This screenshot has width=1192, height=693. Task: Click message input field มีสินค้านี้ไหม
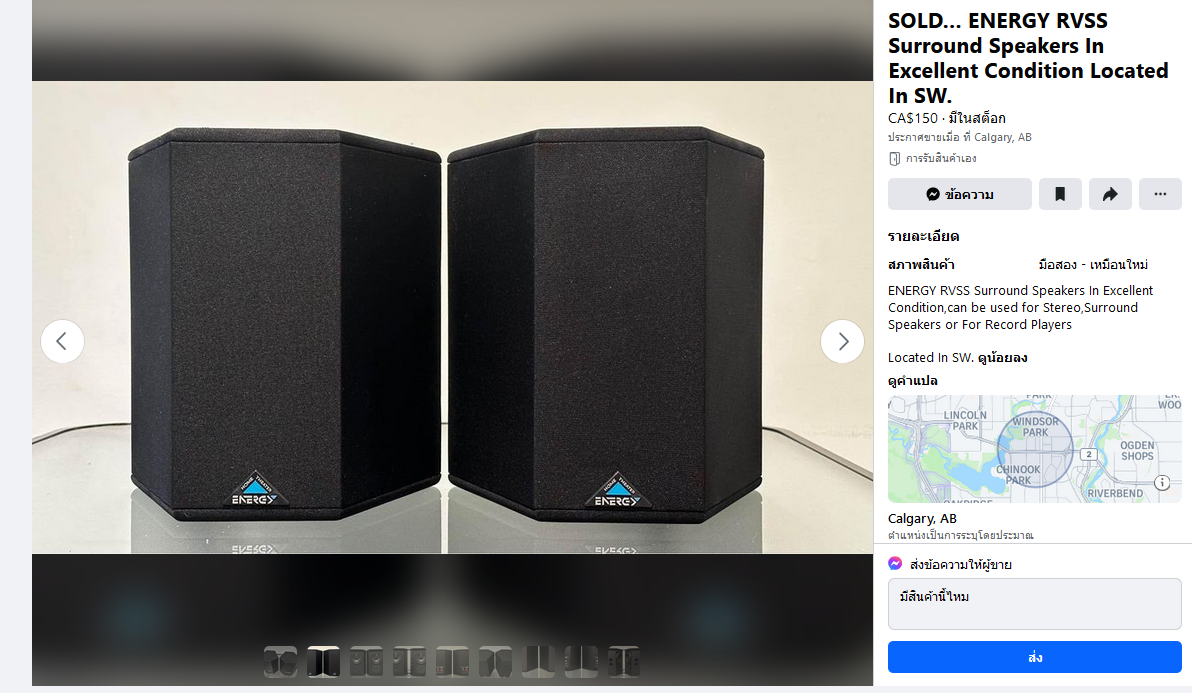point(1035,604)
